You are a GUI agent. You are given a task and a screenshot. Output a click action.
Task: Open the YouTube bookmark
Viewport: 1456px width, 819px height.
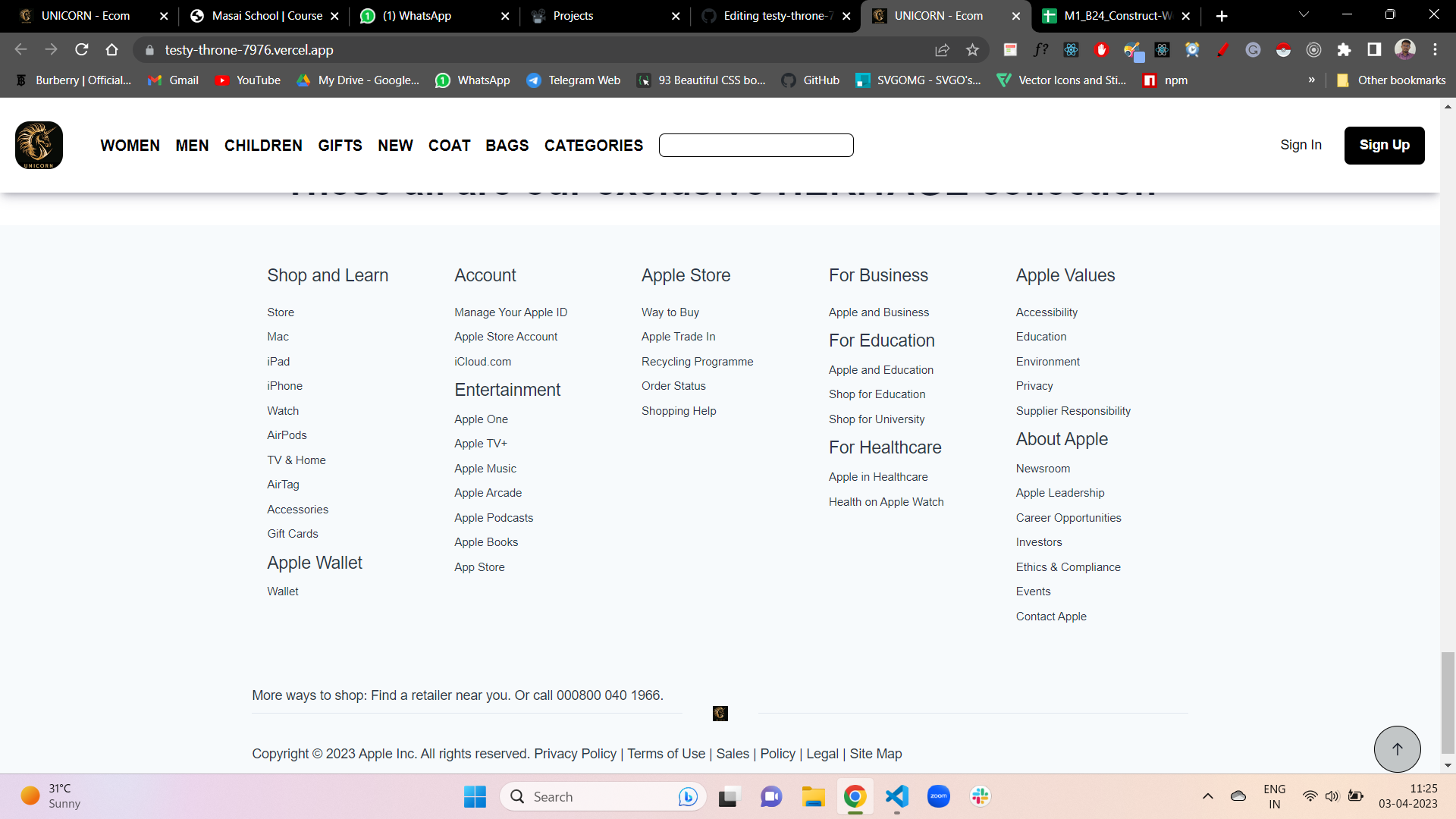coord(248,80)
